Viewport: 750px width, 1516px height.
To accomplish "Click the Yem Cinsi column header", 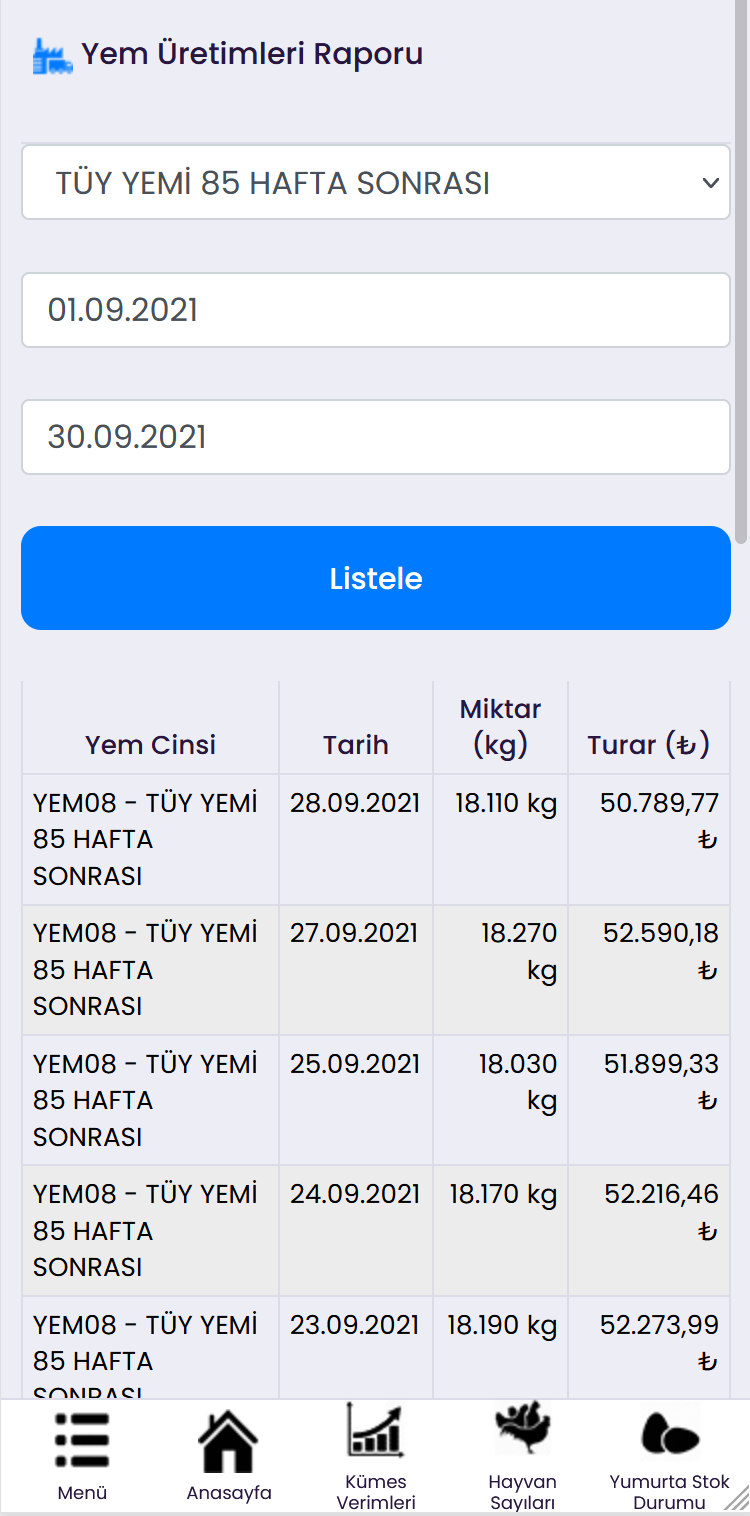I will [x=150, y=745].
